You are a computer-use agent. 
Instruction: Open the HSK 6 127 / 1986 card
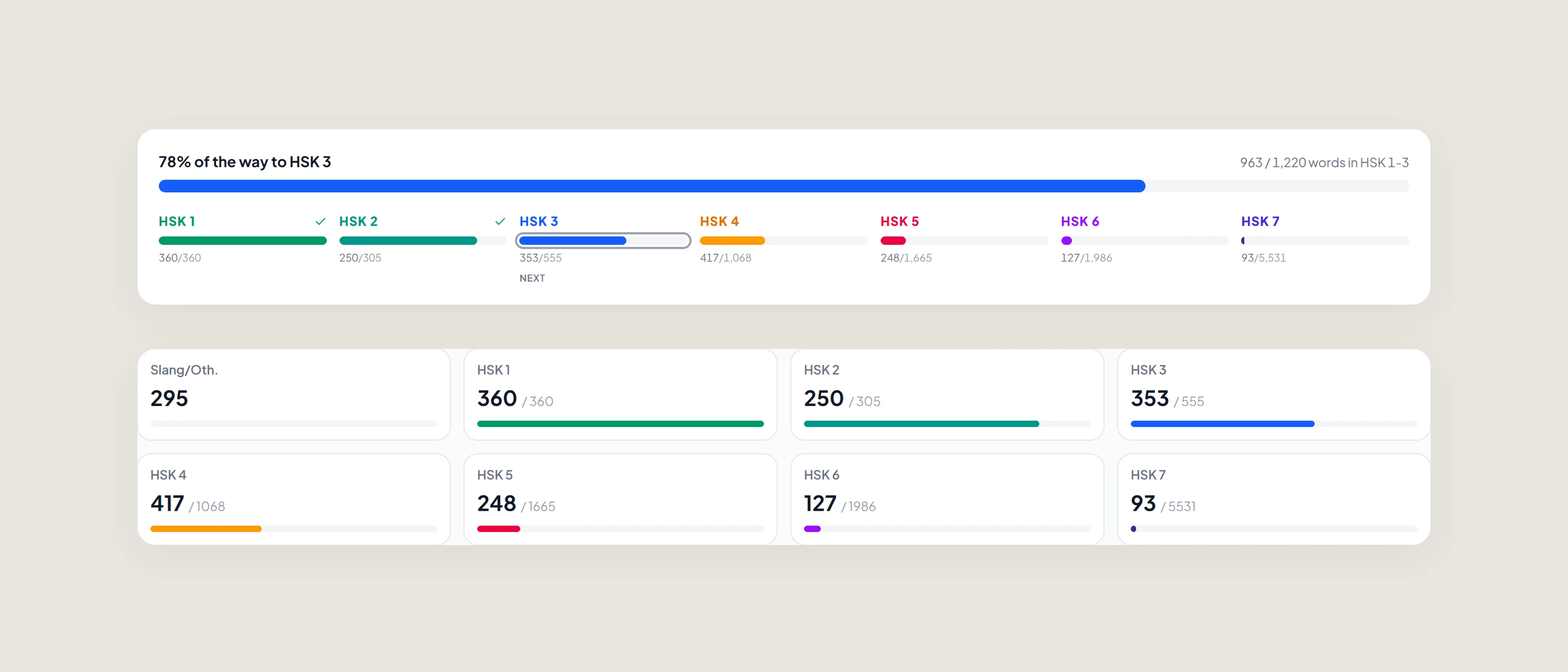[x=947, y=499]
